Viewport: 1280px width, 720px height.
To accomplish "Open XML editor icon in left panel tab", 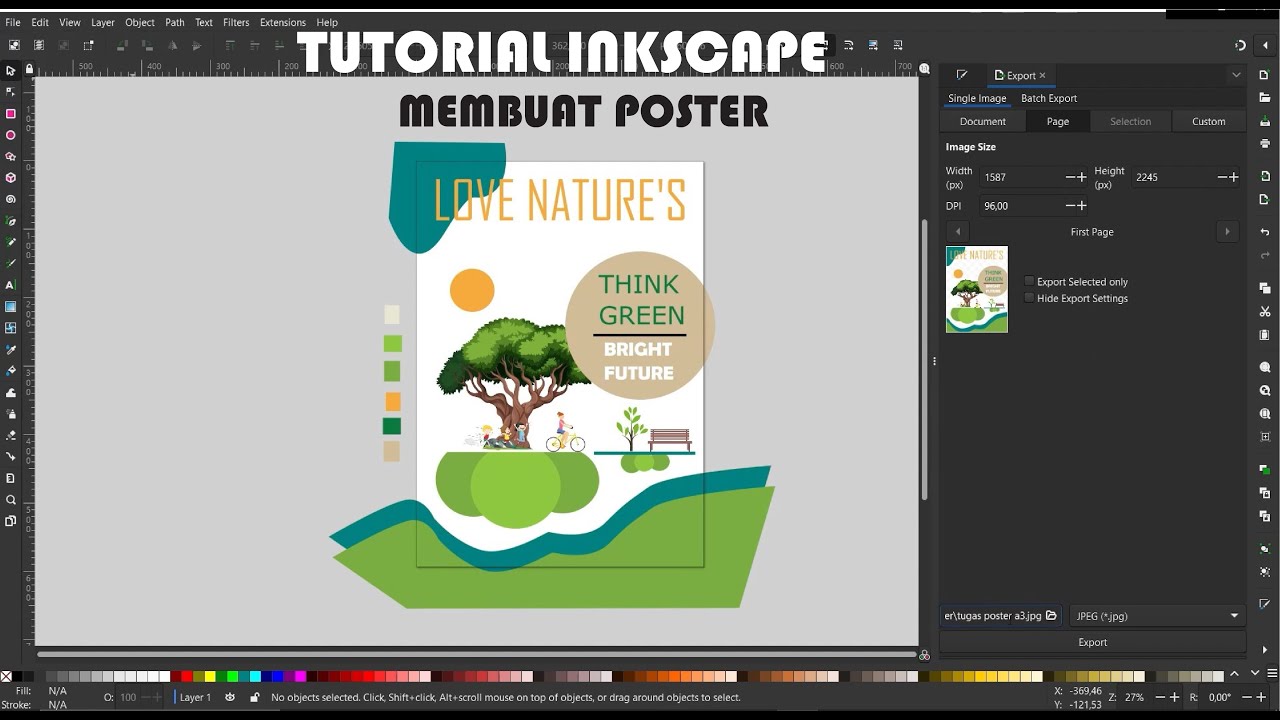I will click(x=962, y=75).
